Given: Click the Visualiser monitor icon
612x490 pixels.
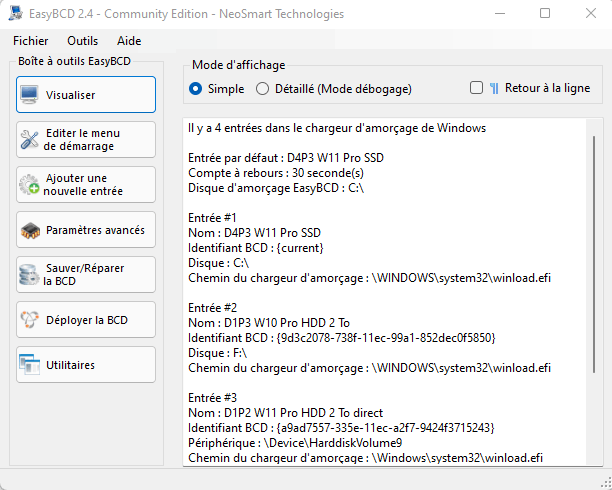Looking at the screenshot, I should pyautogui.click(x=29, y=95).
